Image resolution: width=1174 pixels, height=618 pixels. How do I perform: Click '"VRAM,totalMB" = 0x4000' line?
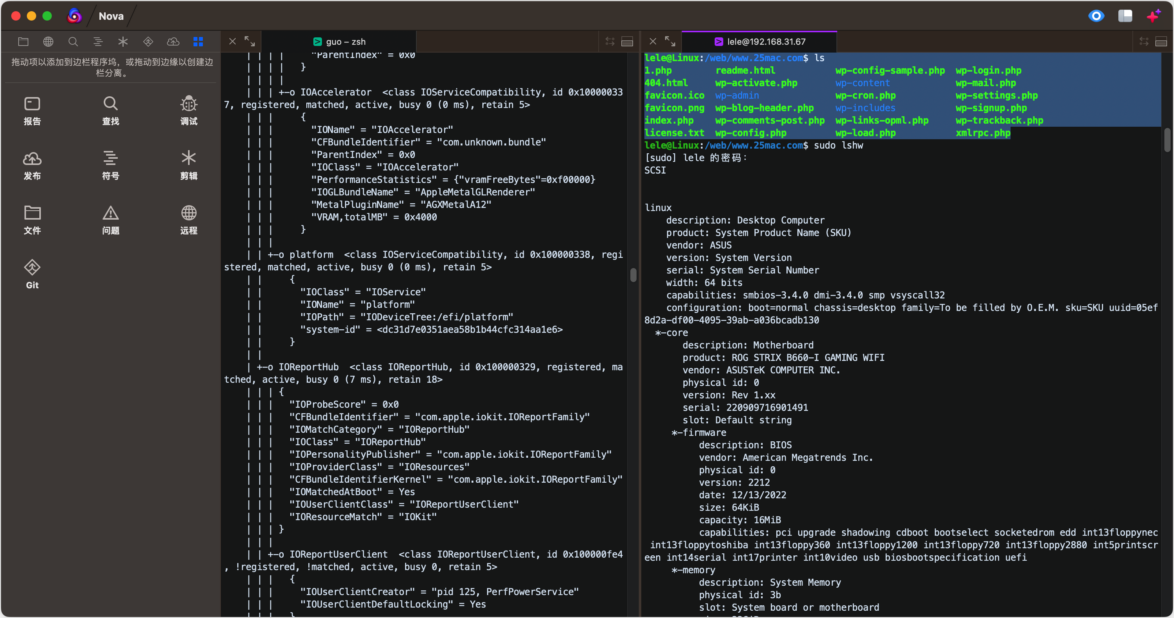[x=374, y=217]
